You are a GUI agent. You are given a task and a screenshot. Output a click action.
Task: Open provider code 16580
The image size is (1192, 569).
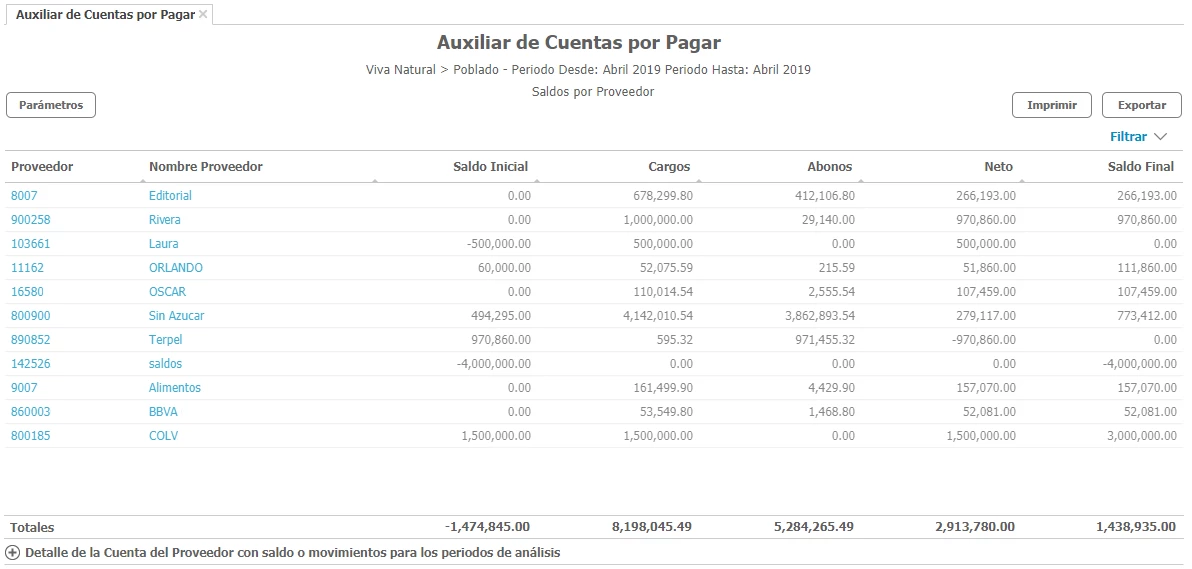[x=27, y=292]
